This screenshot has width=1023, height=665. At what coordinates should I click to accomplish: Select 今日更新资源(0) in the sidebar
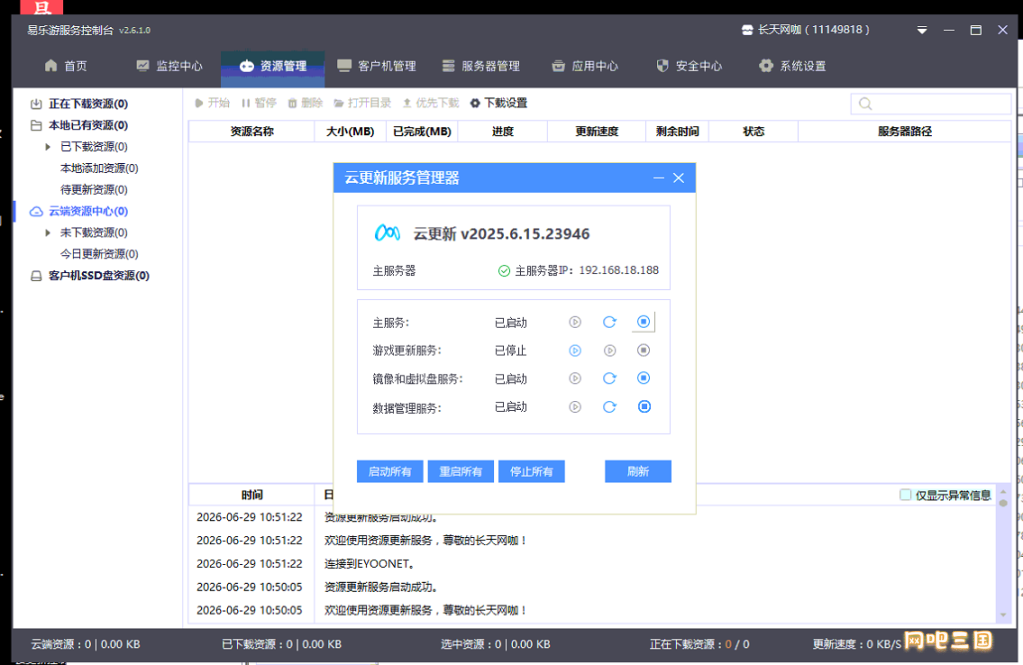[x=99, y=254]
